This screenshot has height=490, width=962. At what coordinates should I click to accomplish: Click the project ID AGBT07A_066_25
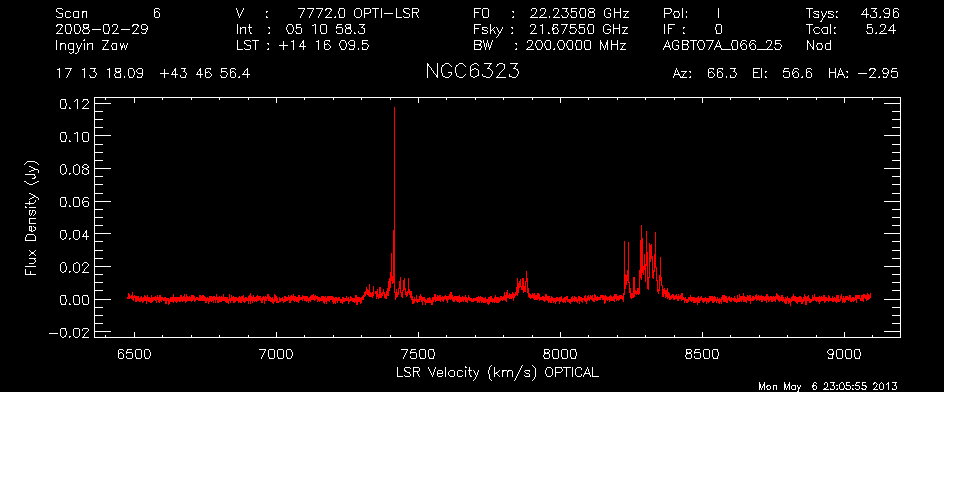(x=722, y=46)
